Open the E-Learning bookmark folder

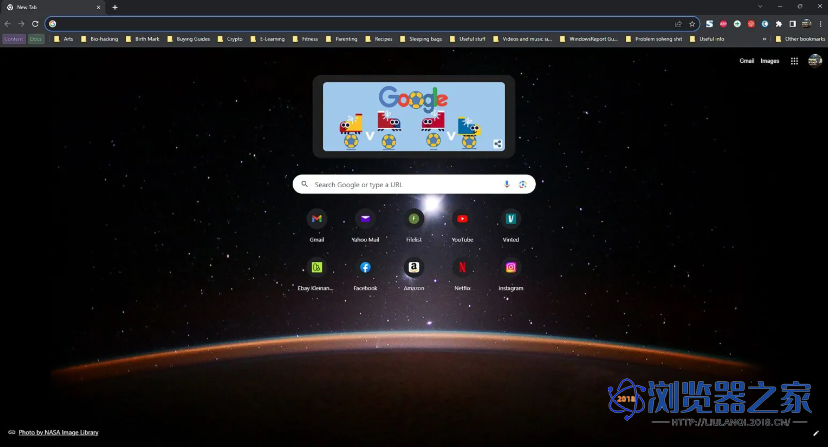(268, 39)
